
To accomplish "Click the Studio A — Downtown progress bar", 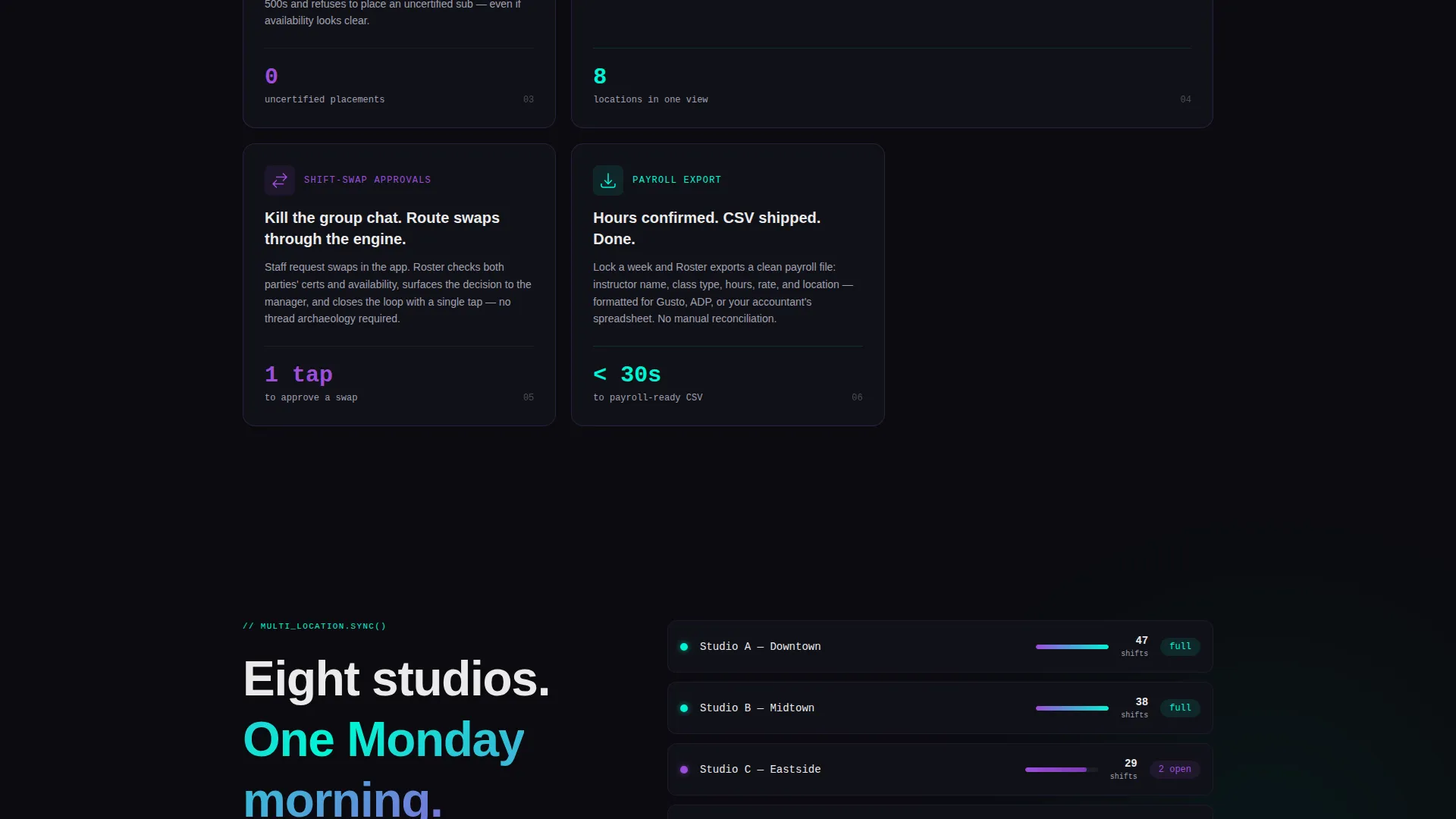I will 1072,647.
